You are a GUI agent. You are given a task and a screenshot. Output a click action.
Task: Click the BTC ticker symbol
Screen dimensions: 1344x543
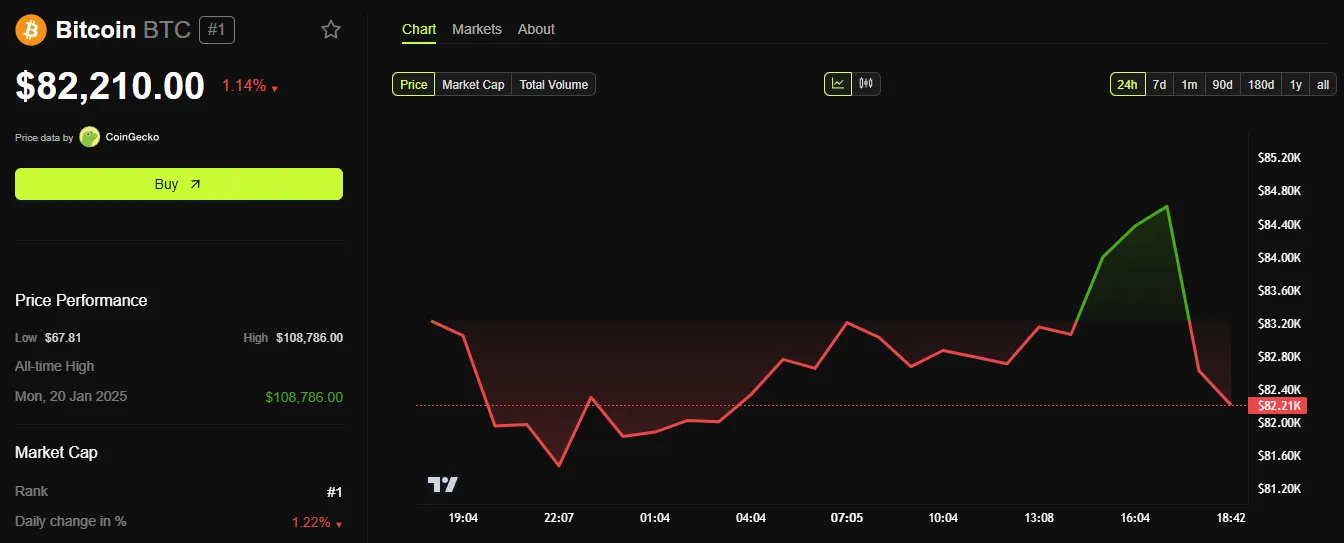click(167, 30)
